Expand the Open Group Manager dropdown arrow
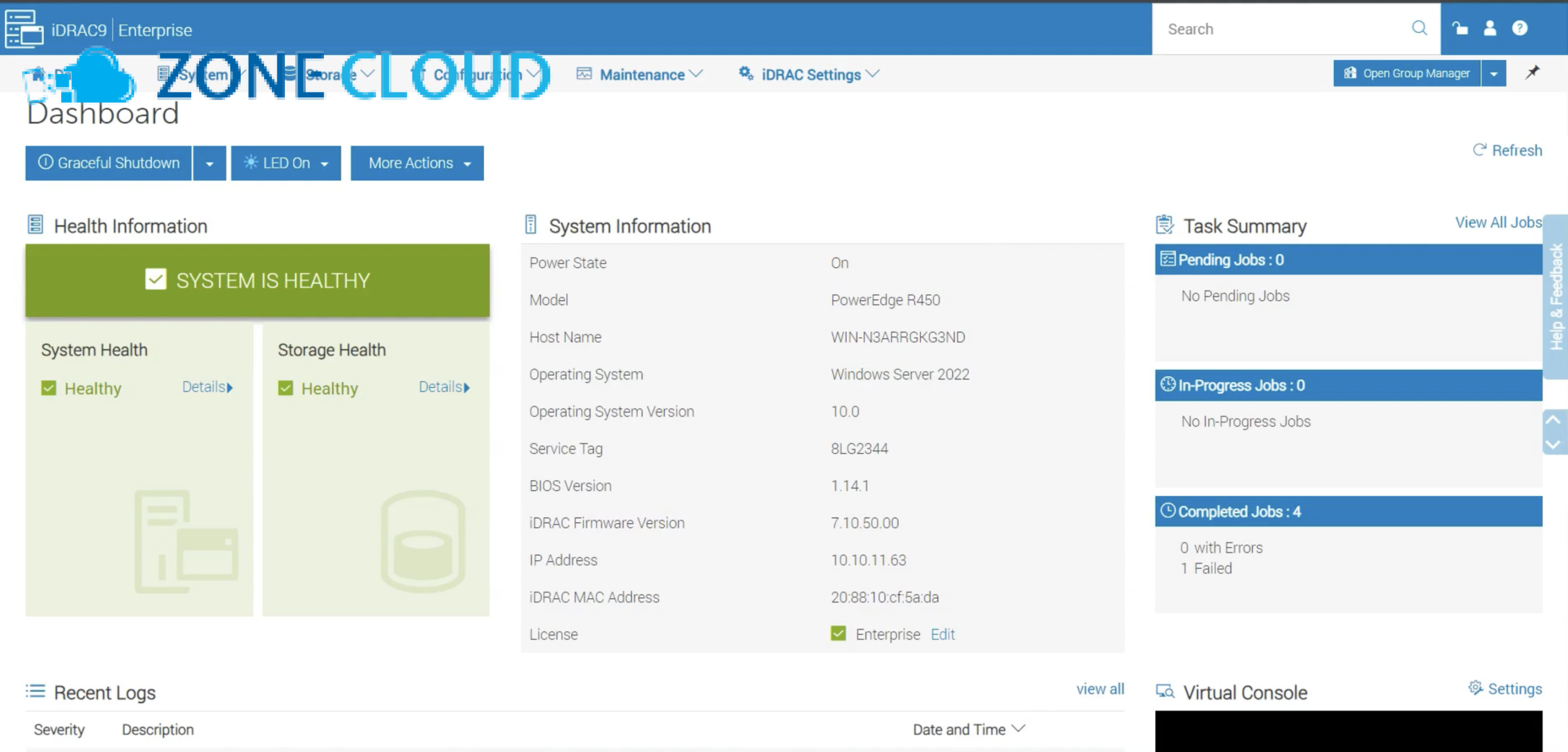The height and width of the screenshot is (752, 1568). point(1494,73)
